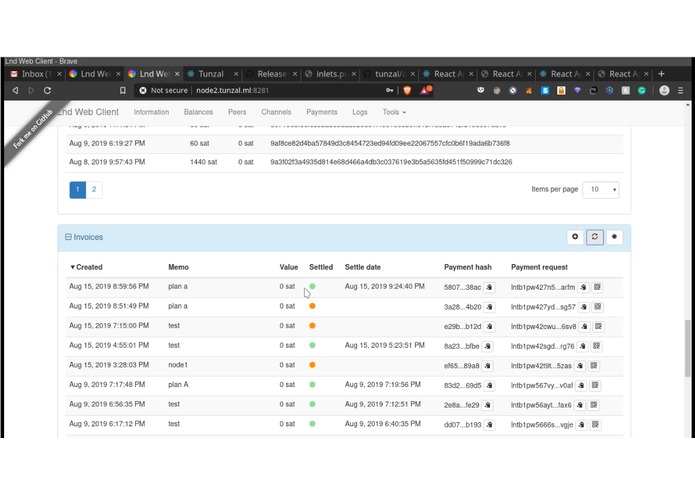Open the browser profile avatar

click(664, 90)
